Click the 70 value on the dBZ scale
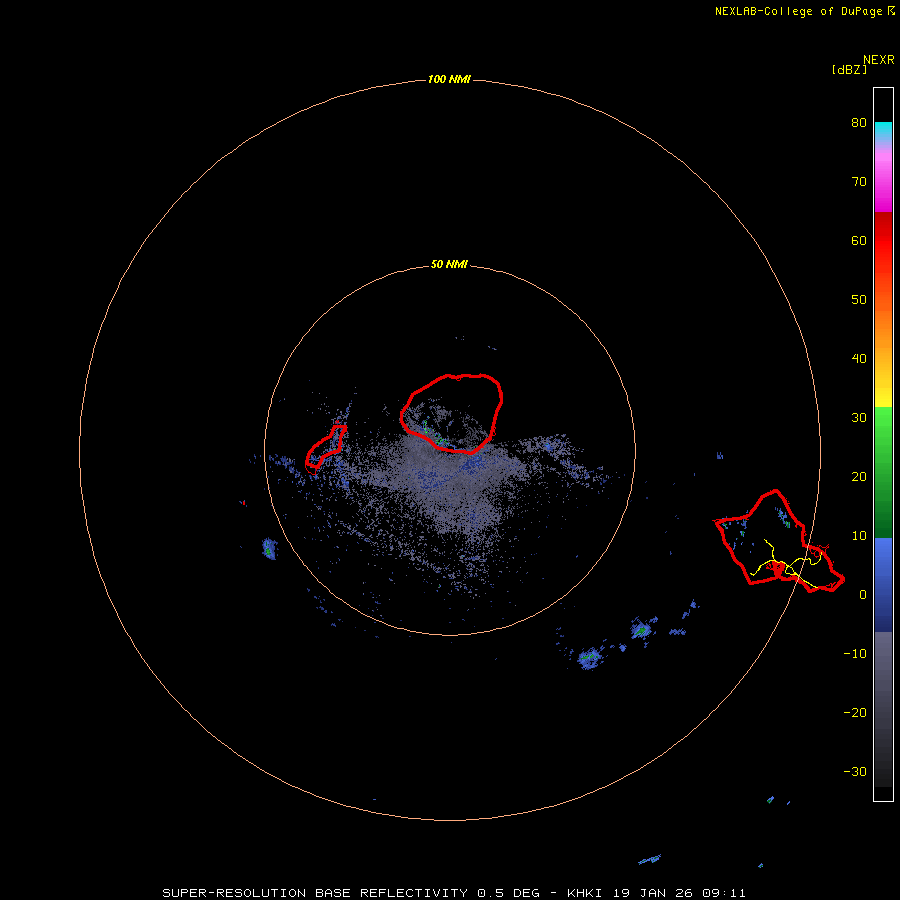Screen dimensions: 900x900 click(x=859, y=181)
